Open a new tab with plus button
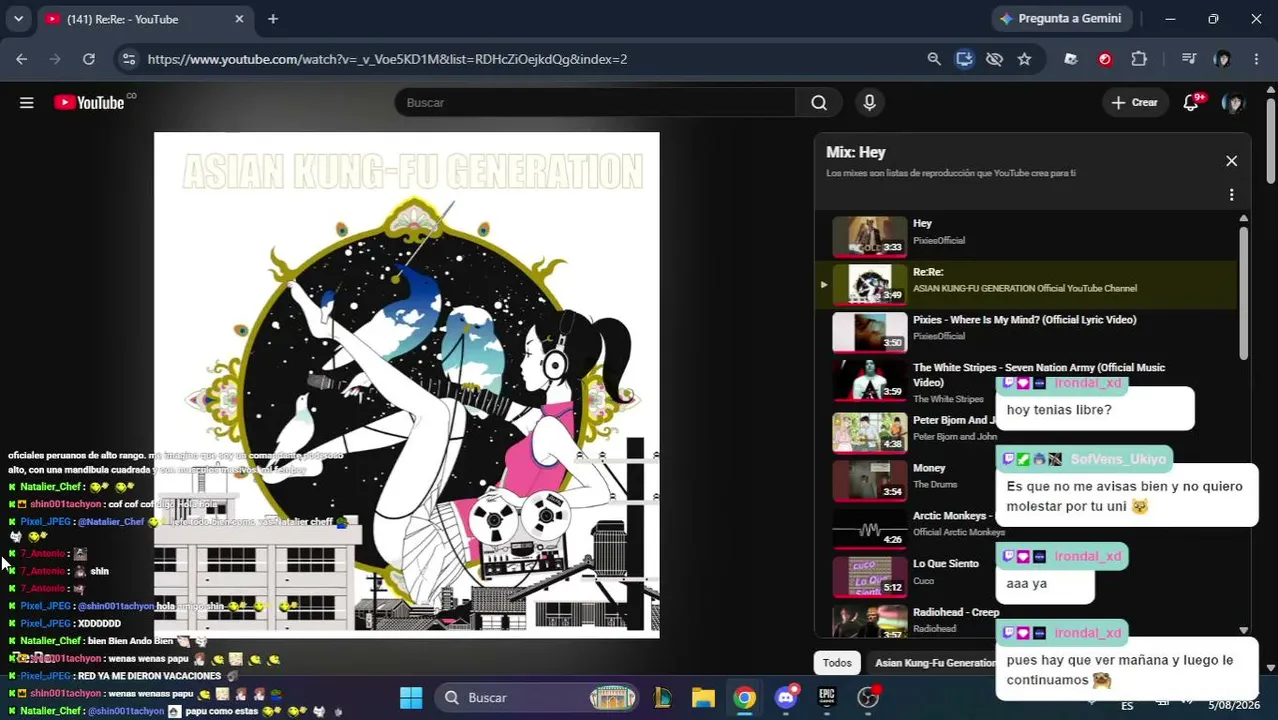 click(273, 19)
